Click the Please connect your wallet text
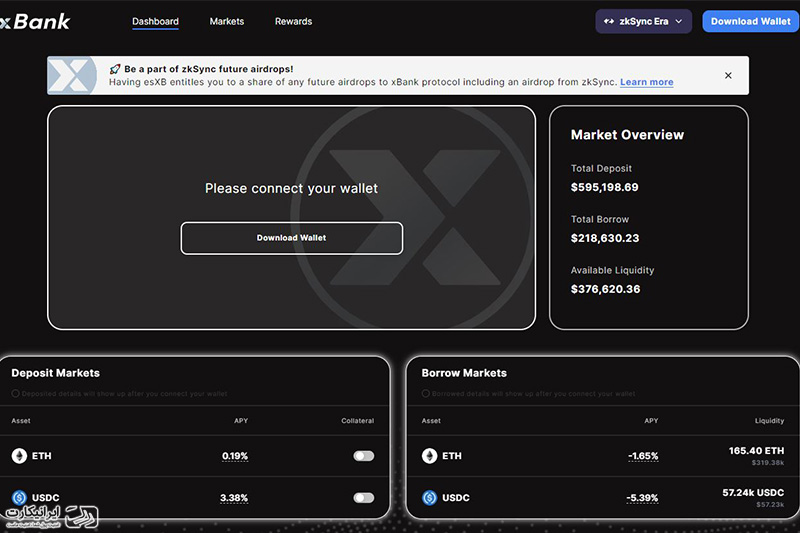 291,188
